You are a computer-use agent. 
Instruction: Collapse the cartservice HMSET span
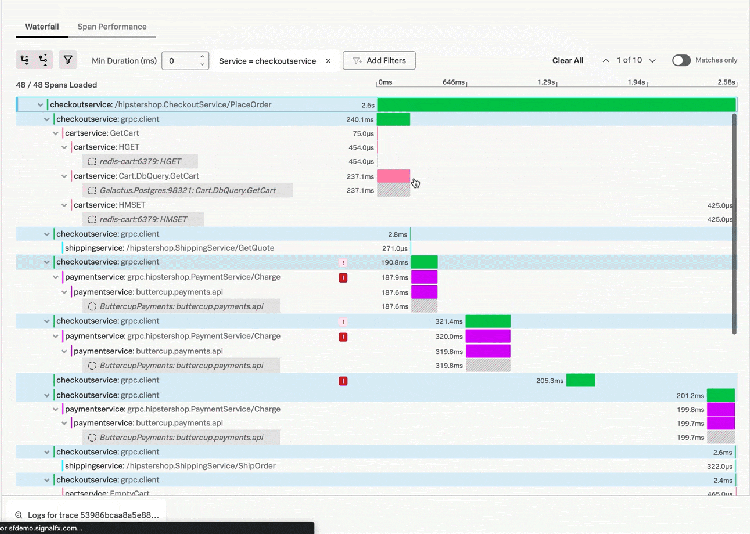[x=67, y=205]
